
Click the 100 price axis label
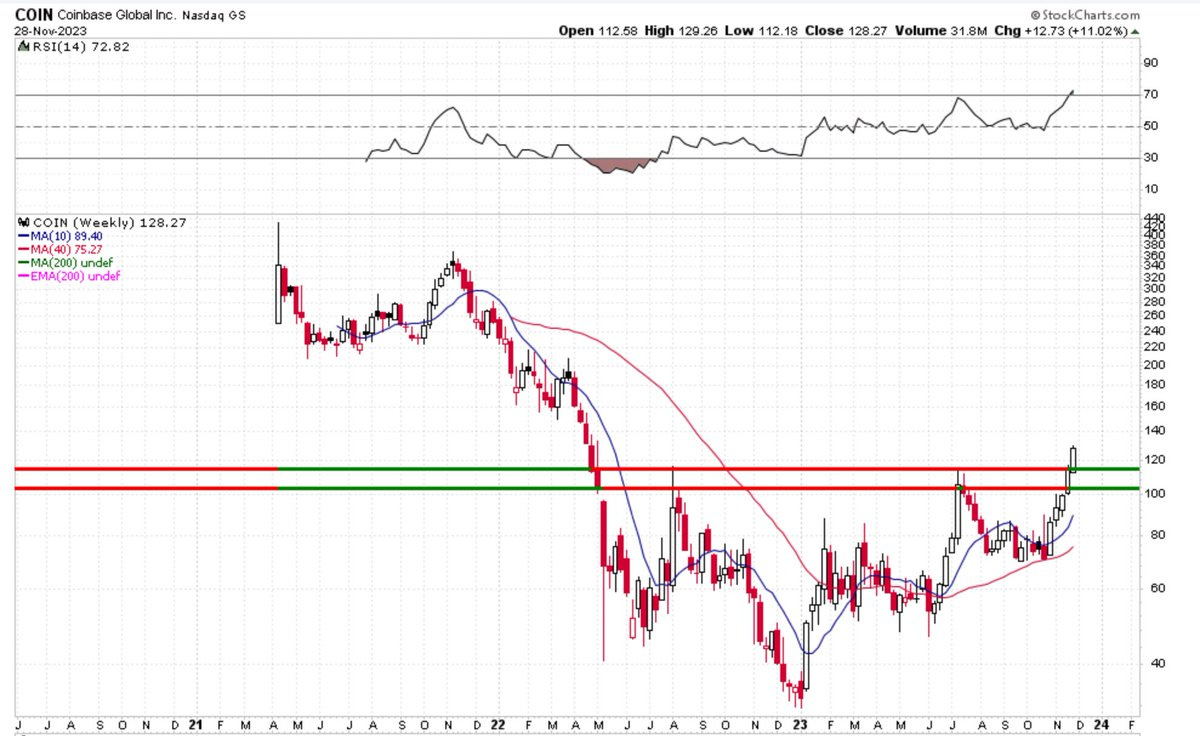pos(1154,494)
